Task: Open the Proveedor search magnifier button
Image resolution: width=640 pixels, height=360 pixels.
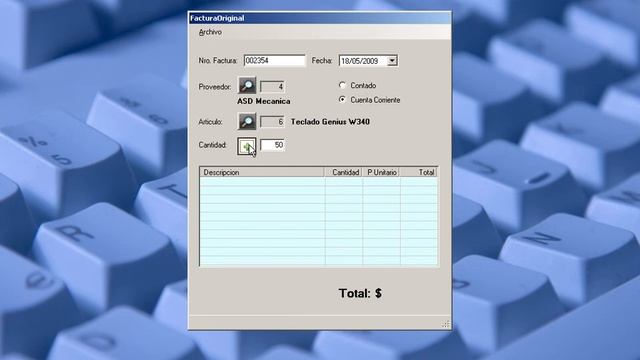Action: click(x=247, y=86)
